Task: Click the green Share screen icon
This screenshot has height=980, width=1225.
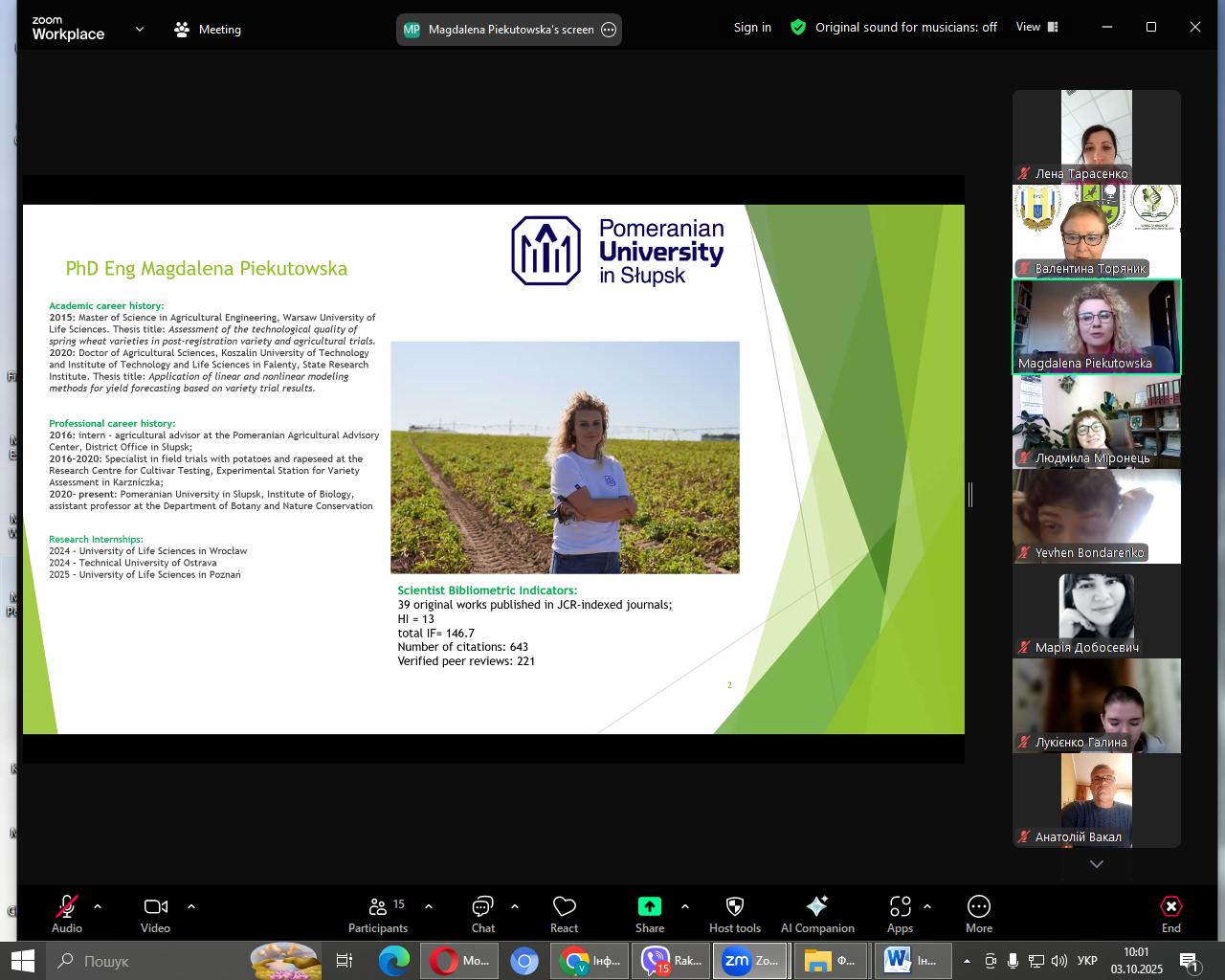Action: pyautogui.click(x=649, y=906)
